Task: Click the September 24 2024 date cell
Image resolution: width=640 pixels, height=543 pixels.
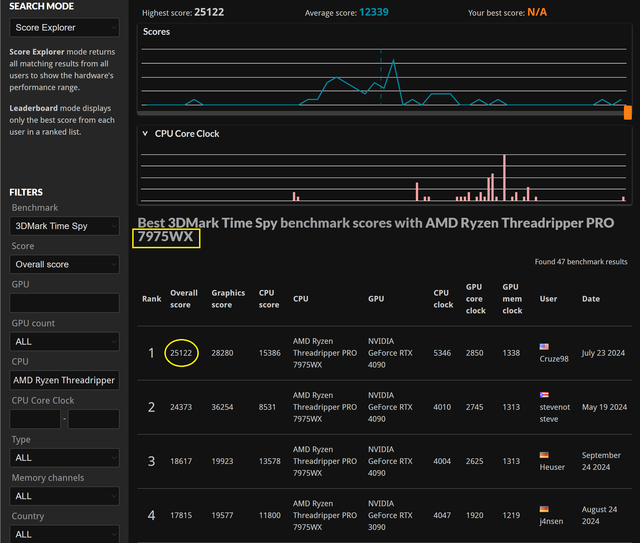Action: pos(601,461)
